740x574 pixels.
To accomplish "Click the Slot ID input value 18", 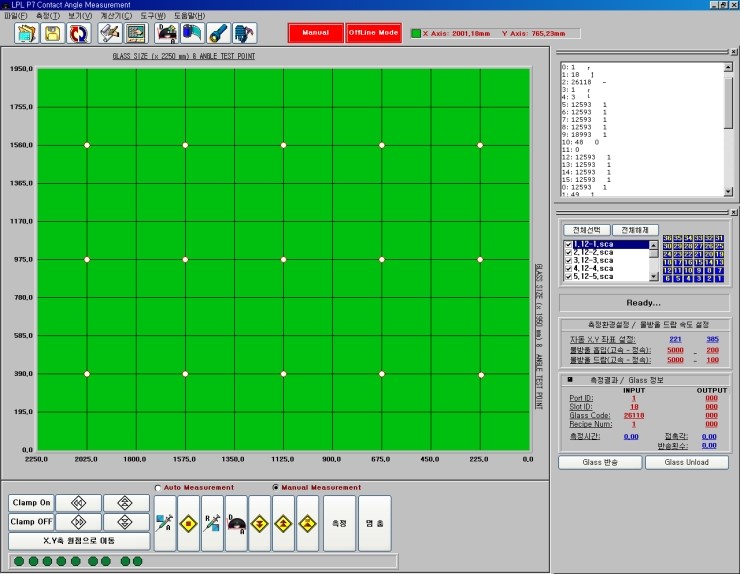I will [x=634, y=407].
